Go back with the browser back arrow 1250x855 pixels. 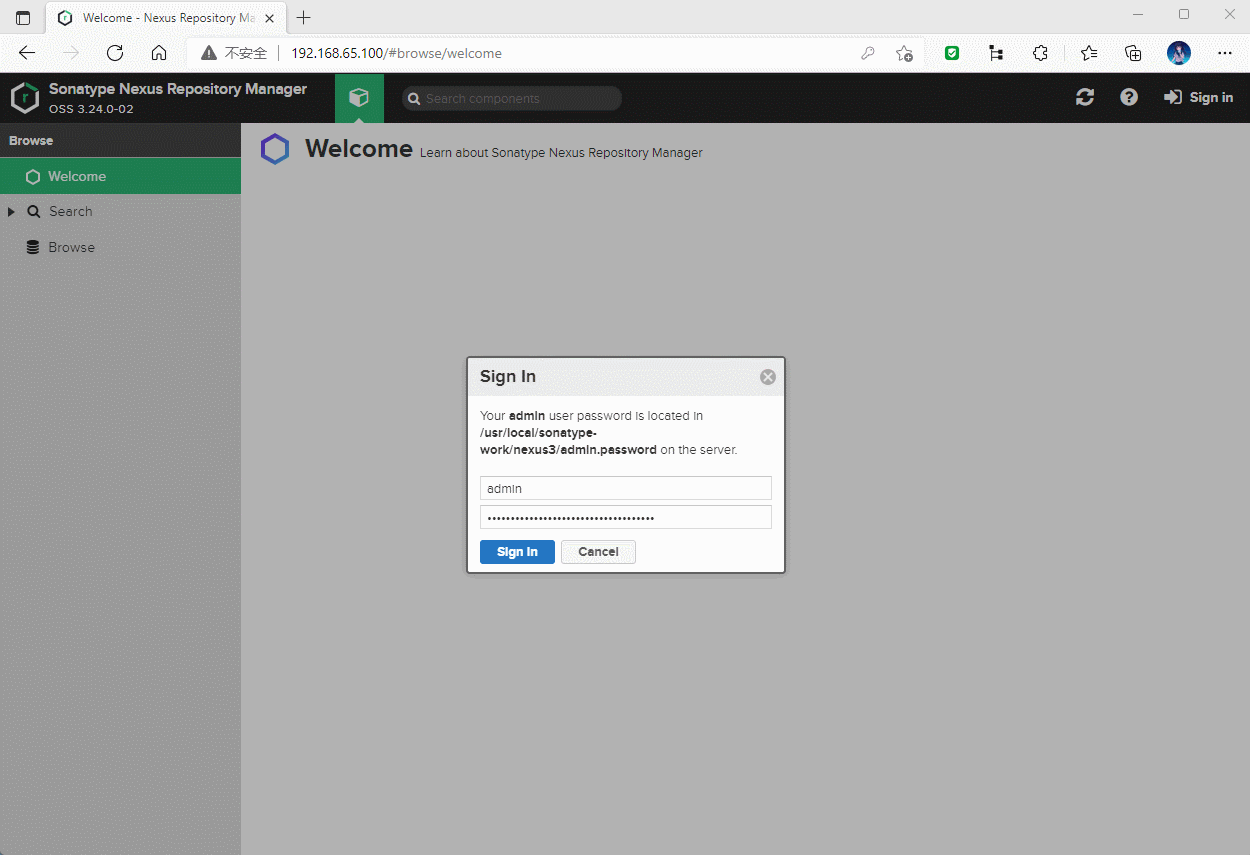tap(27, 53)
